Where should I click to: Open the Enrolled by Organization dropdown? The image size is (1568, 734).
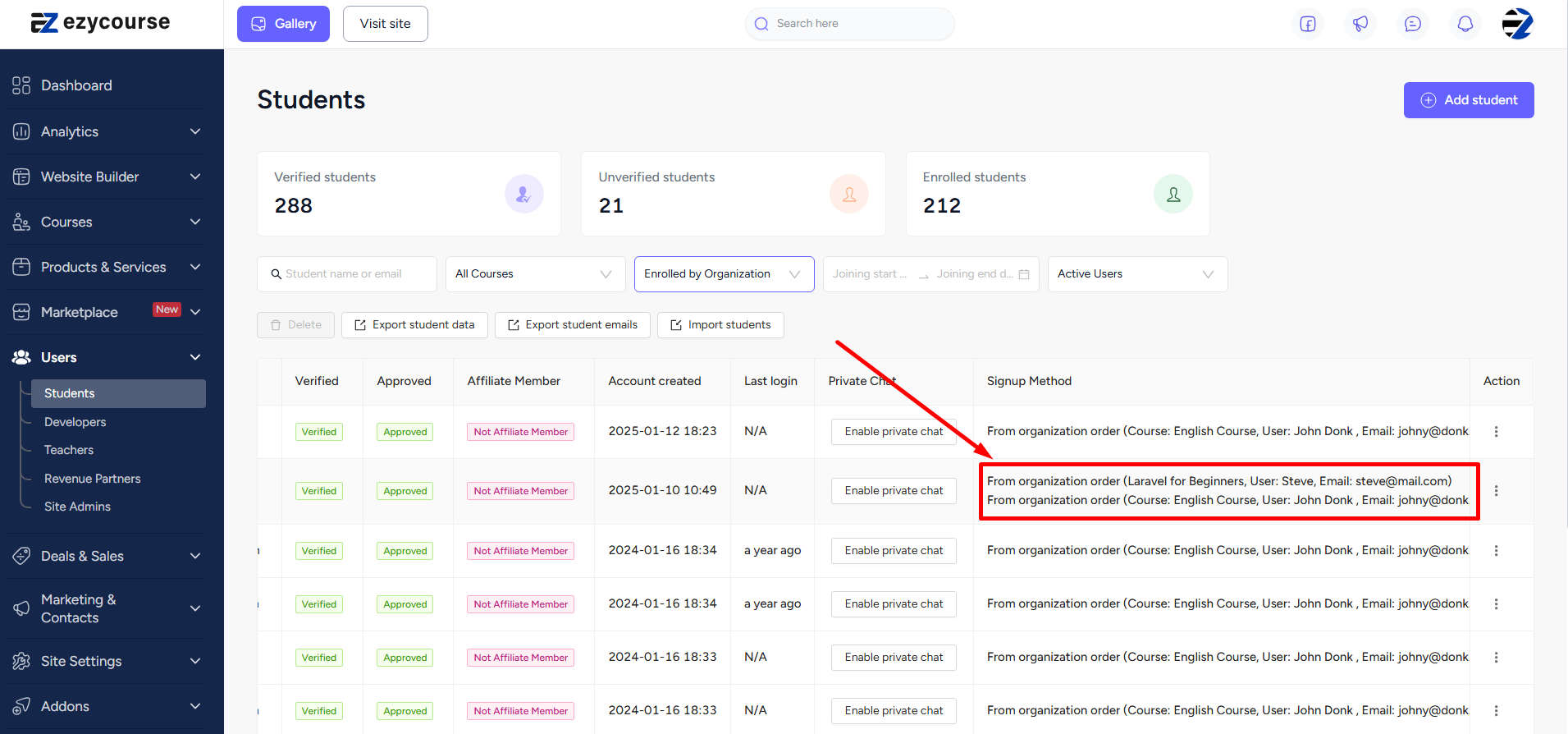point(724,274)
